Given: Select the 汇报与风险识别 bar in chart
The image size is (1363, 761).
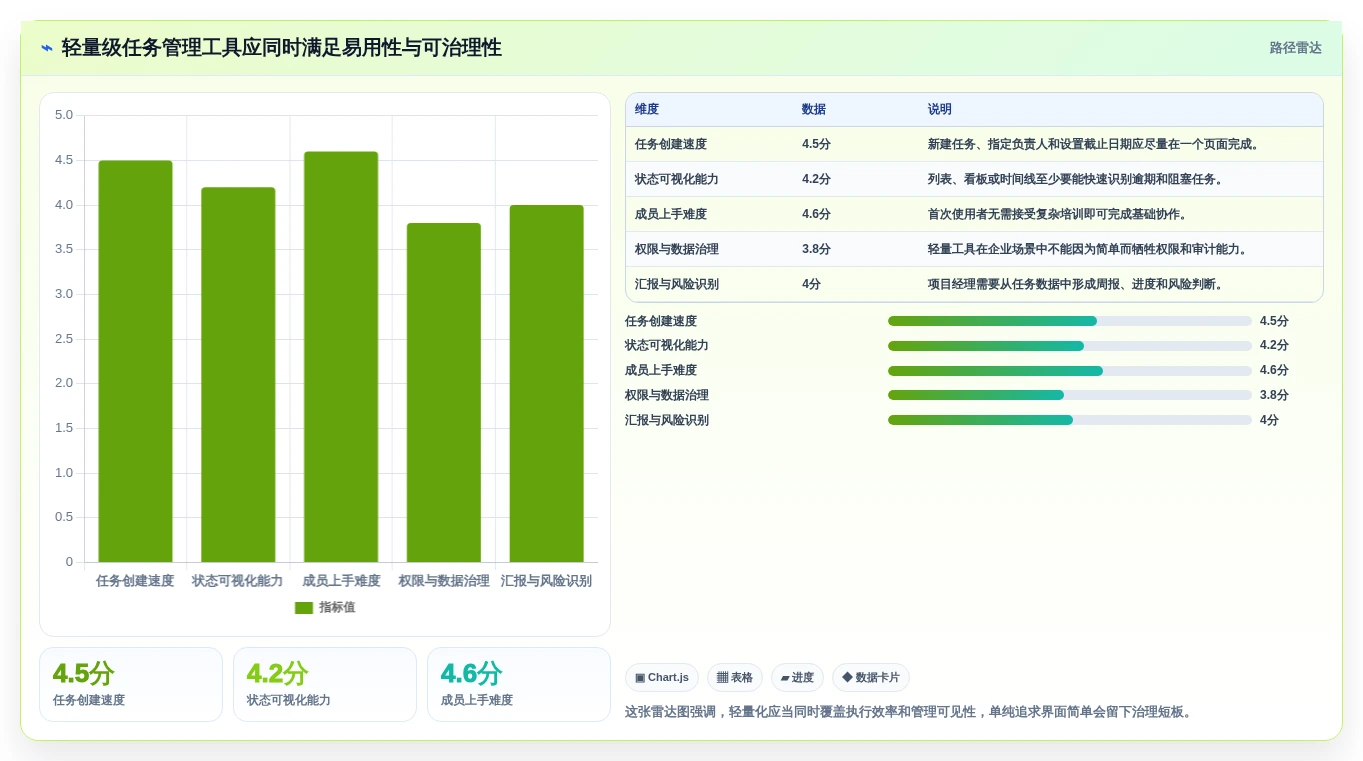Looking at the screenshot, I should click(x=547, y=384).
